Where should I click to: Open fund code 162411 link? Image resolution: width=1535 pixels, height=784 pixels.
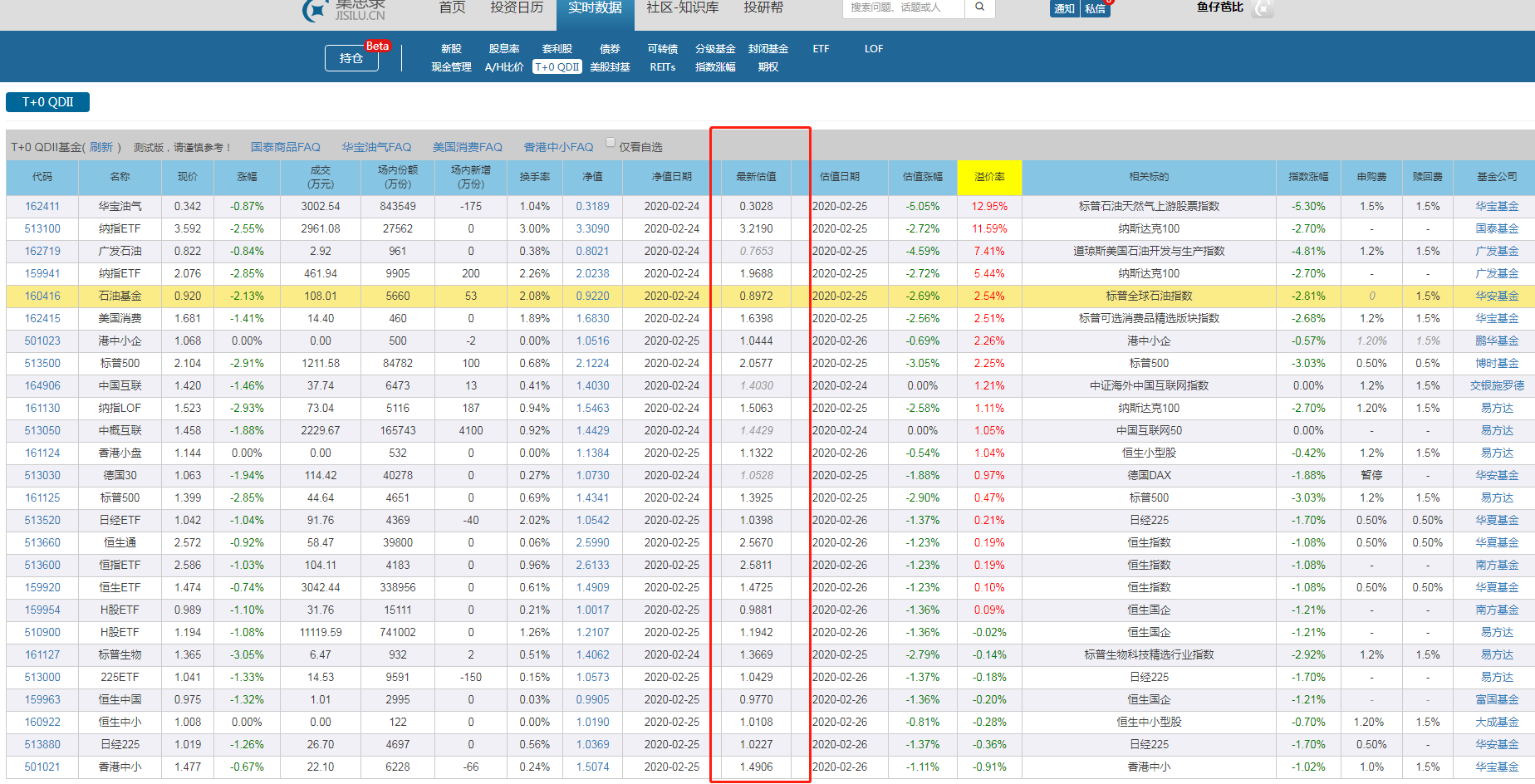42,206
